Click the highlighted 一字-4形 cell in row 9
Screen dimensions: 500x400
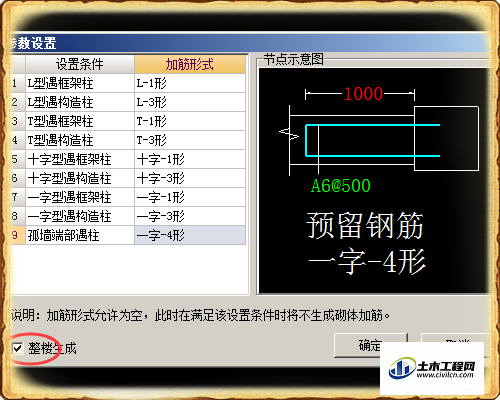[190, 235]
